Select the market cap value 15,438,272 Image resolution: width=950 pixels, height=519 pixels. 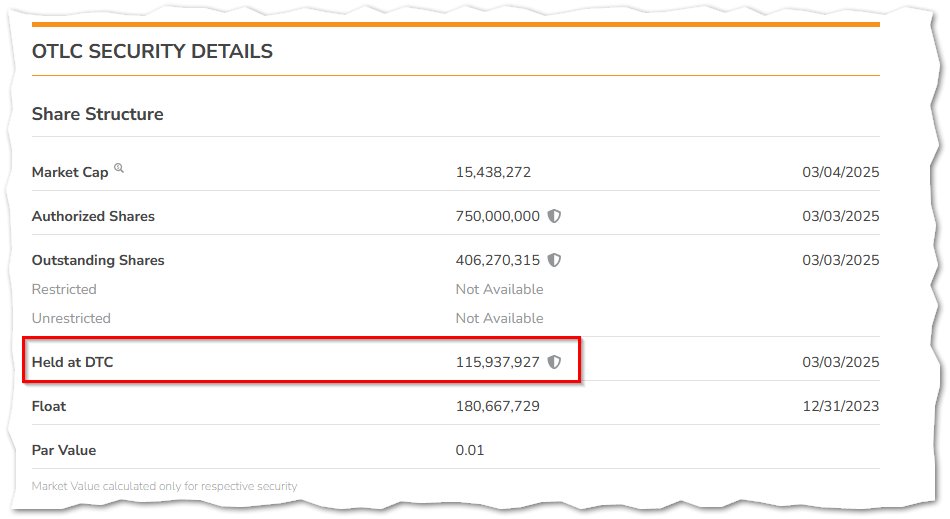point(493,173)
